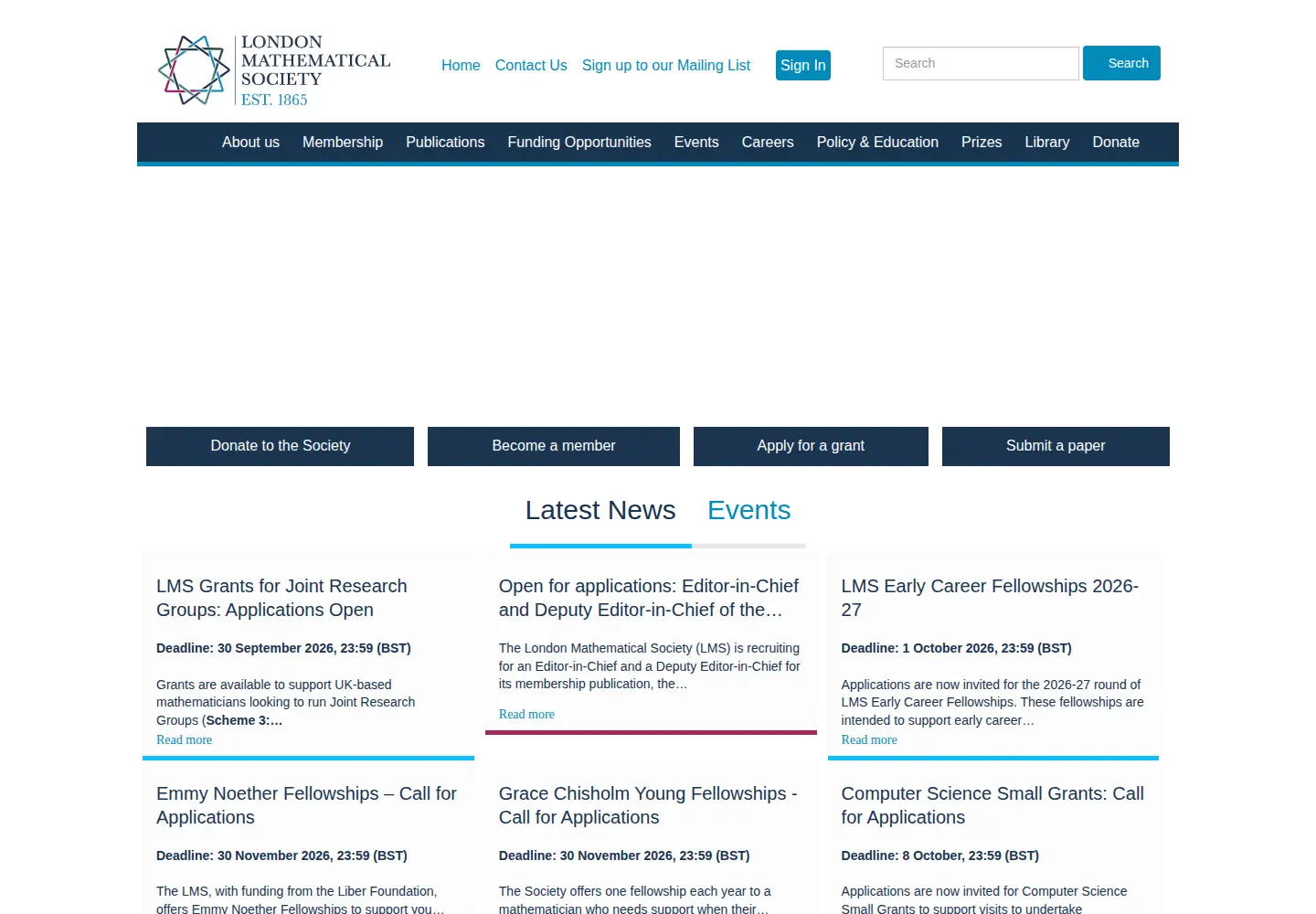Click Donate to the Society button
The image size is (1316, 914).
click(280, 446)
